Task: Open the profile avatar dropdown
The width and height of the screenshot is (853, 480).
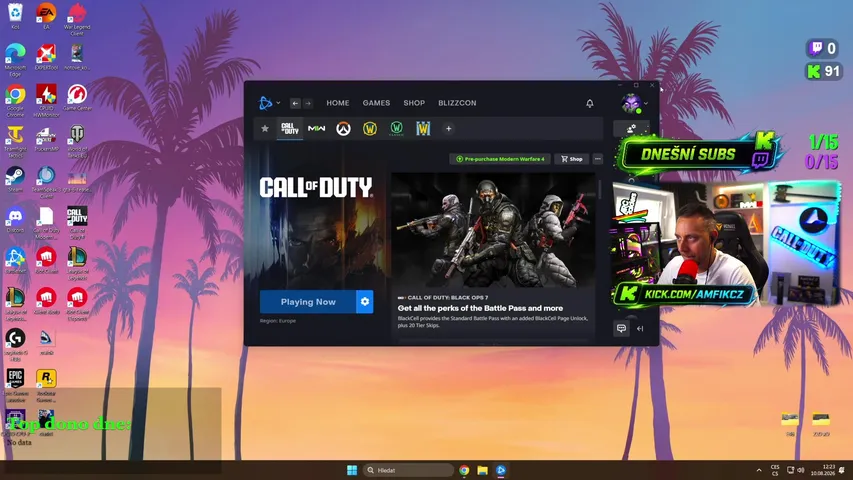Action: click(634, 103)
